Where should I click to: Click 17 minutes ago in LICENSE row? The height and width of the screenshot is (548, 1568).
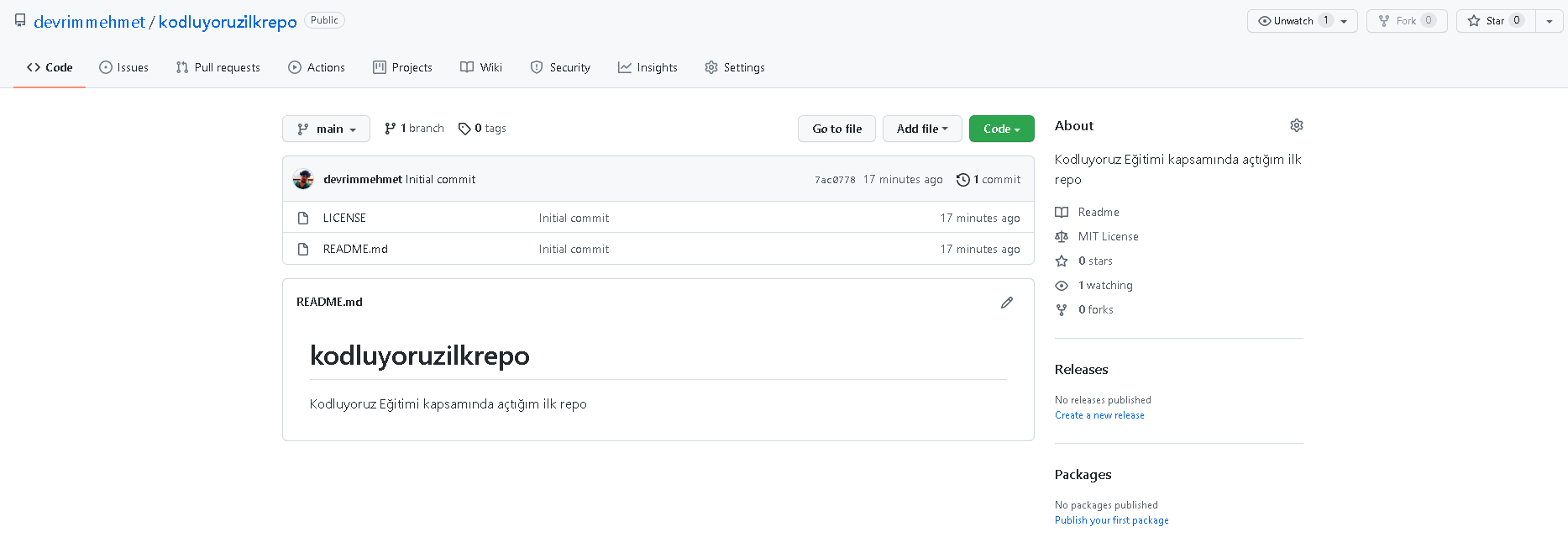click(980, 218)
